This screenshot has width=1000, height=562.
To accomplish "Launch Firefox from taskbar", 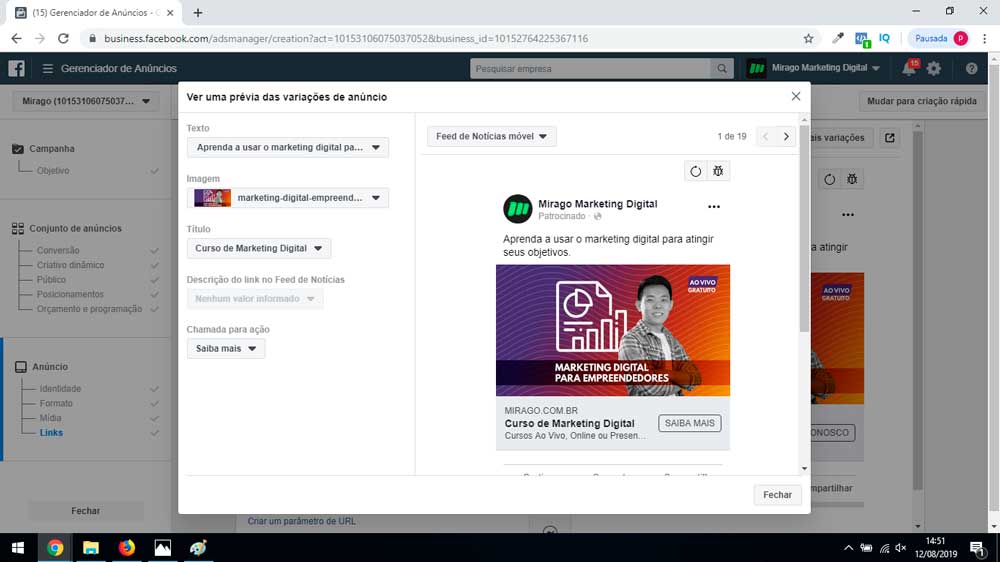I will point(126,548).
